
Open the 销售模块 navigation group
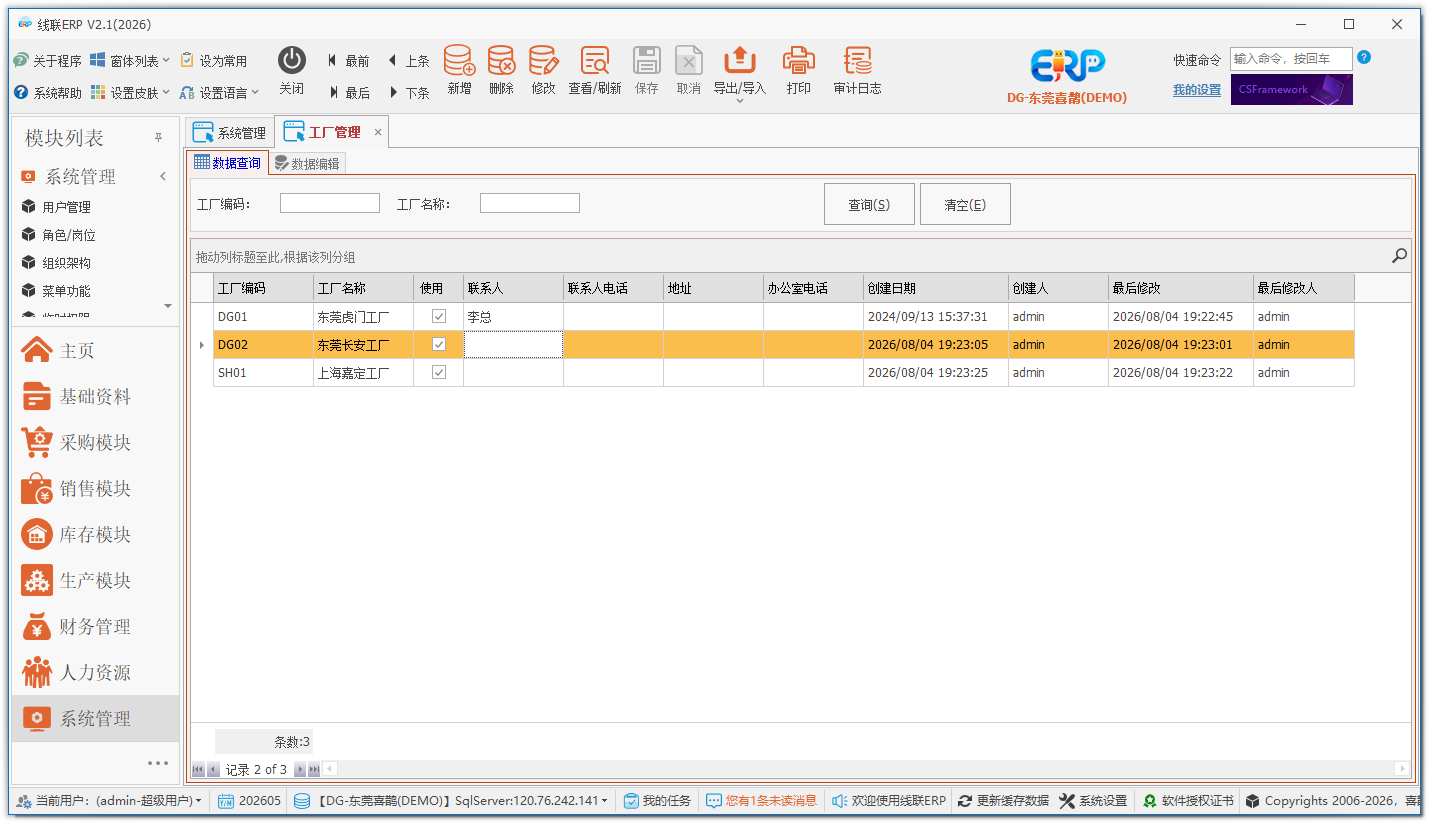point(95,489)
